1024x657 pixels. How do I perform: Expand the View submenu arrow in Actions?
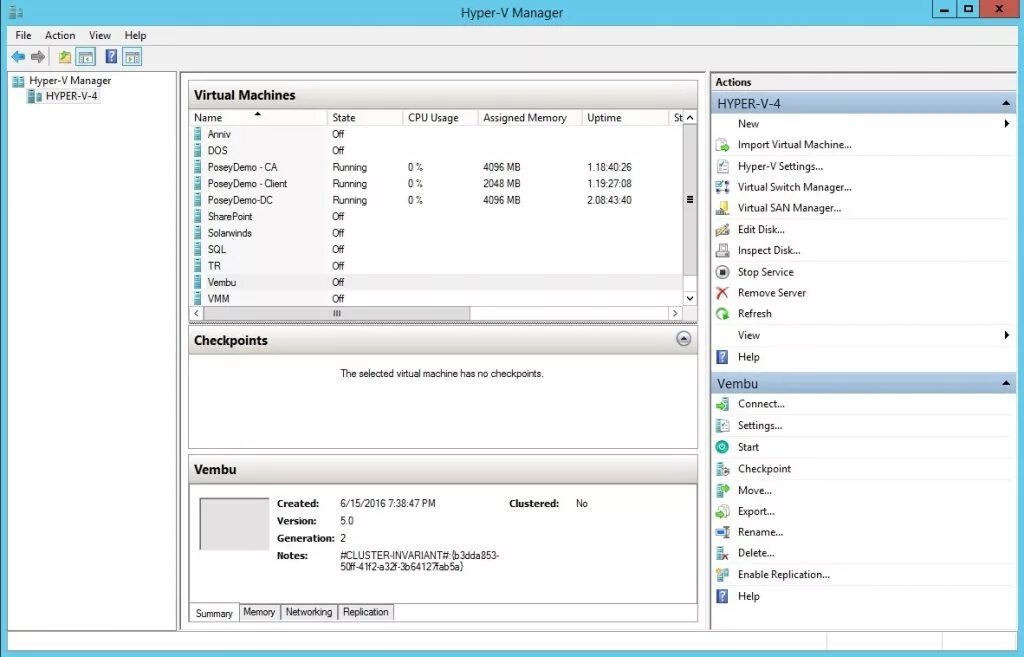click(x=1006, y=335)
